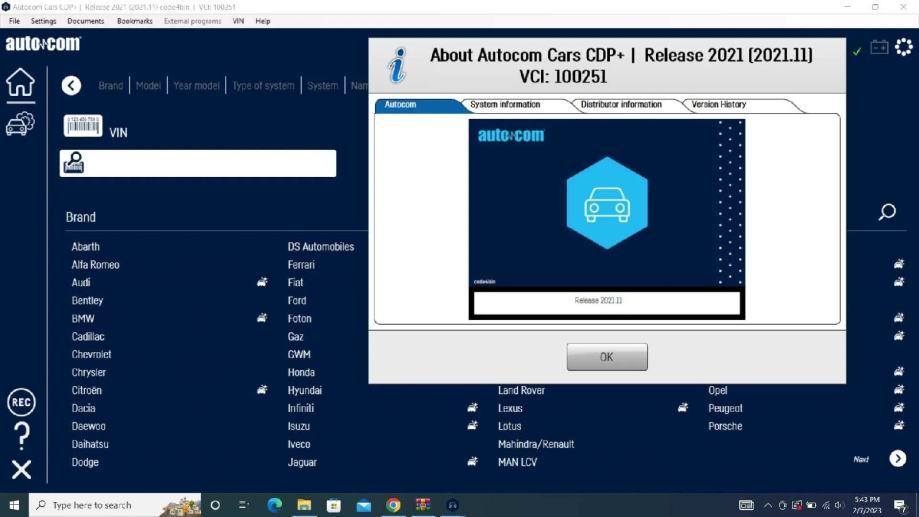Screen dimensions: 919x517
Task: Select brand Hyundai
Action: [x=304, y=390]
